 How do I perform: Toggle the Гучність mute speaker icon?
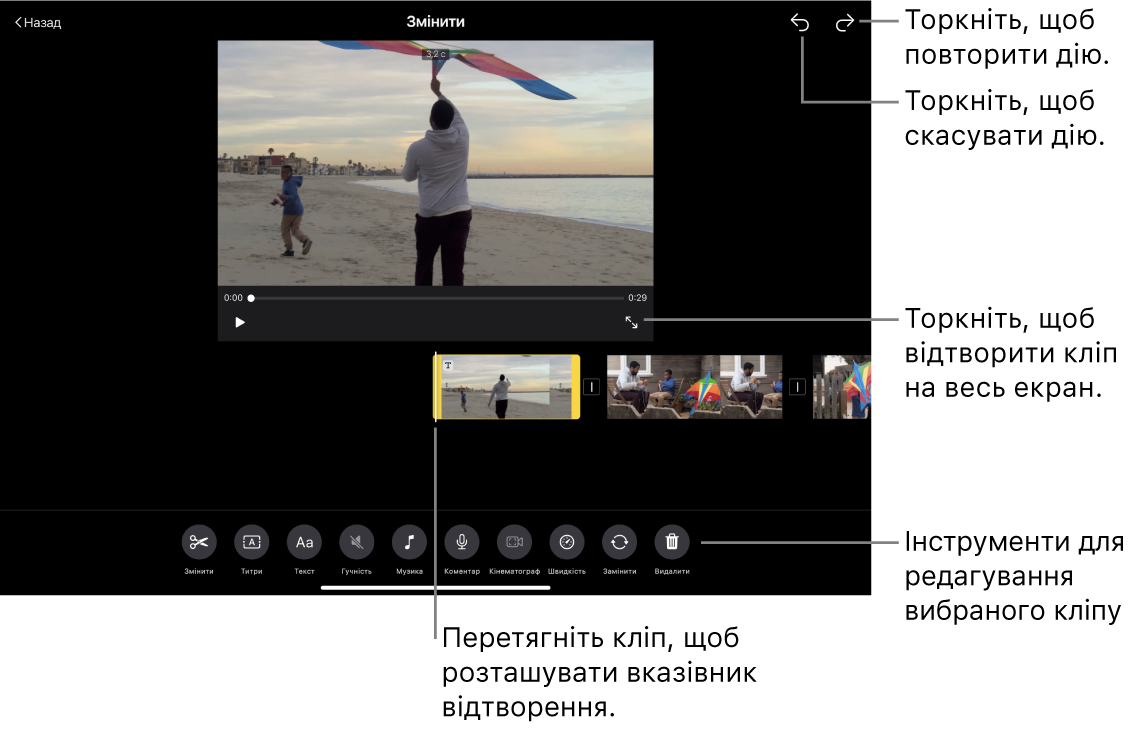357,542
